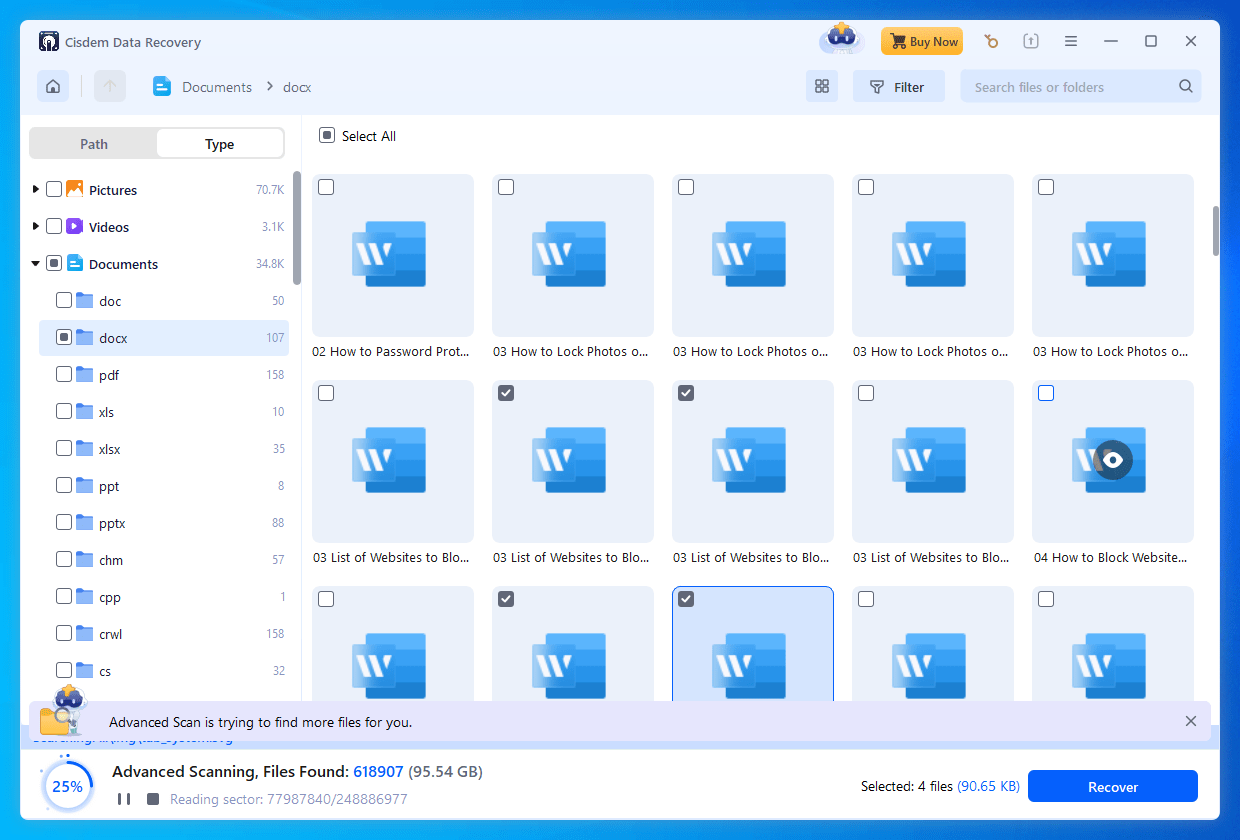Switch to the Path tab
Viewport: 1240px width, 840px height.
point(93,143)
